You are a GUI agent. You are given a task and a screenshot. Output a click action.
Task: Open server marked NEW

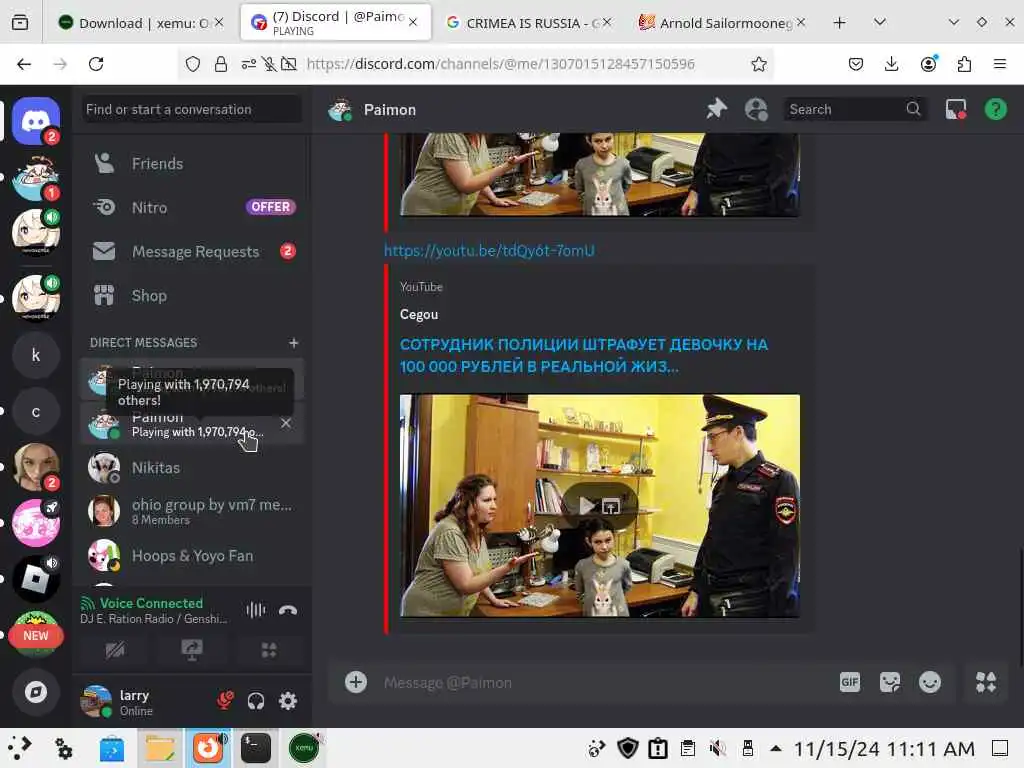(36, 635)
